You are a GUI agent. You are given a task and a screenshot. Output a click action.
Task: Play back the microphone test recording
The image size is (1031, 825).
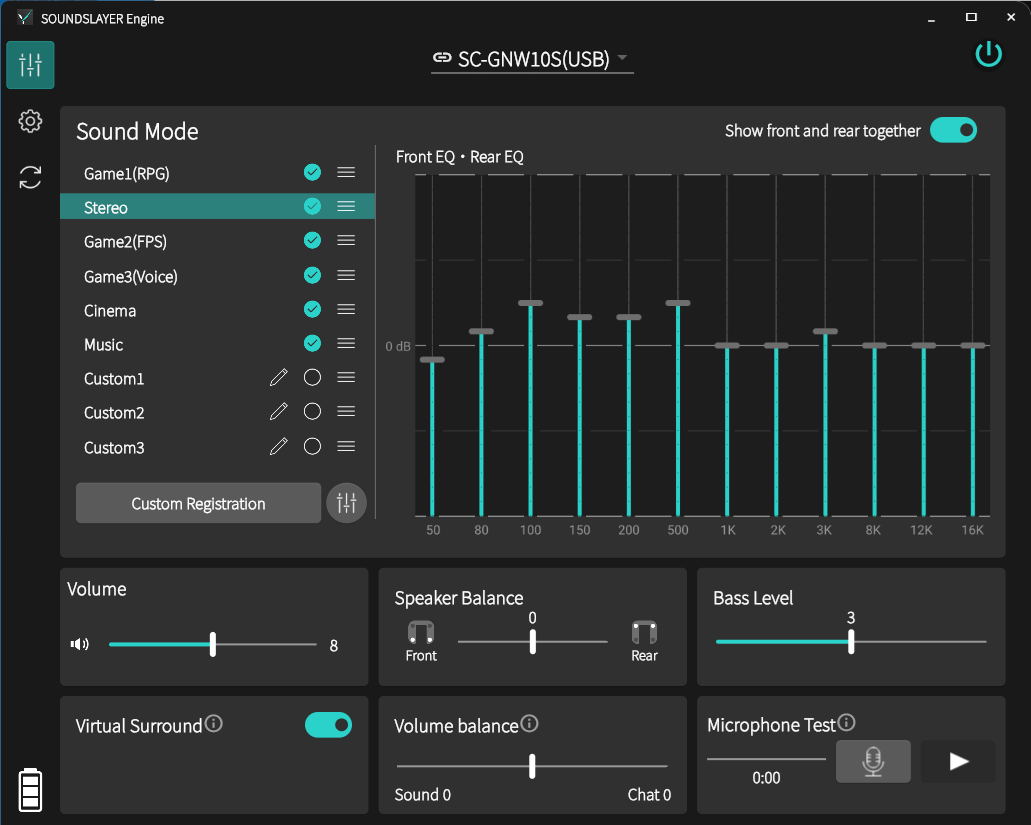click(x=957, y=761)
